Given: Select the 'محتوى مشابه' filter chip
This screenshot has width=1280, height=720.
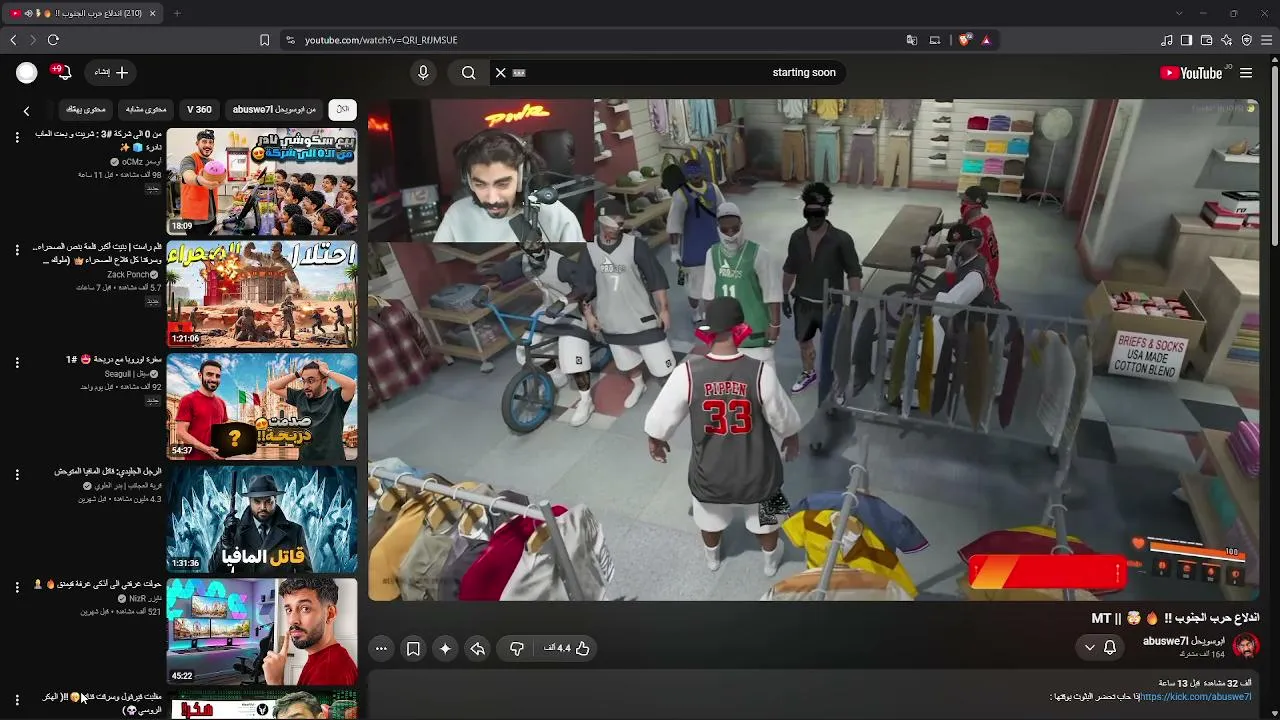Looking at the screenshot, I should click(x=146, y=109).
